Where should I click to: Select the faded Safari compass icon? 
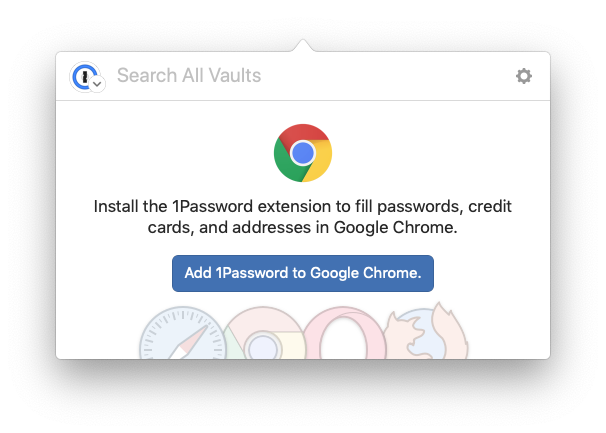[x=183, y=333]
